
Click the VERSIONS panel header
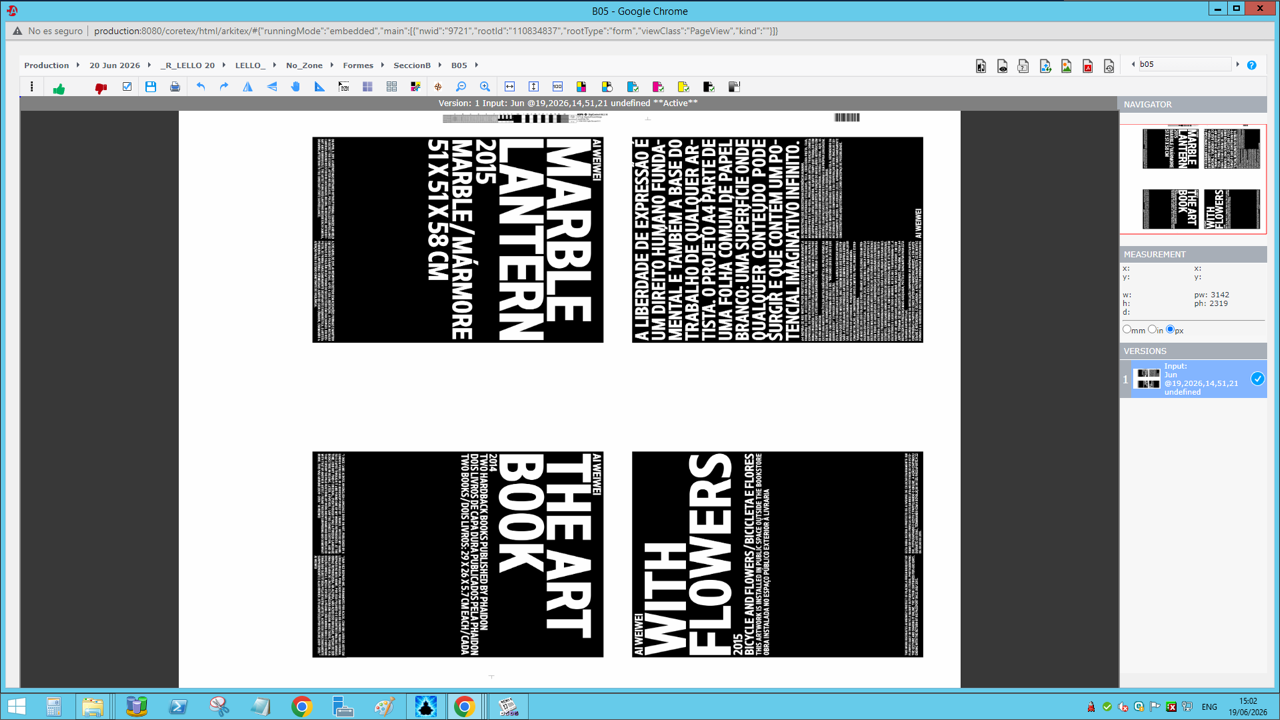1193,351
